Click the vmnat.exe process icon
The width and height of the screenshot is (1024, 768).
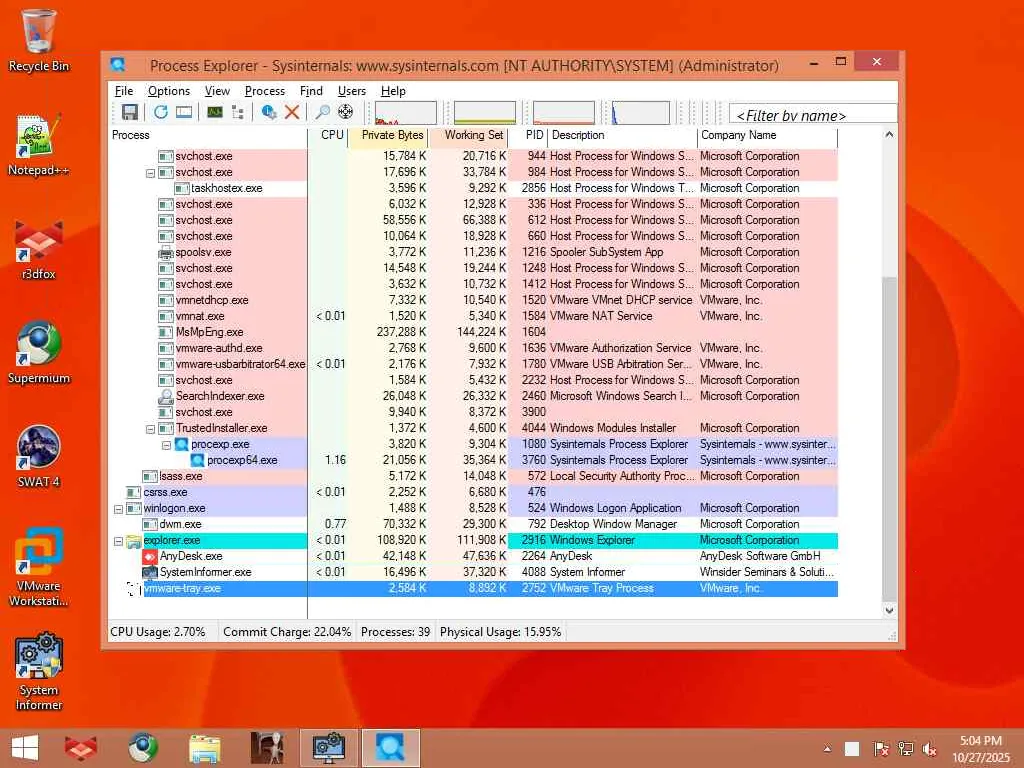click(166, 316)
